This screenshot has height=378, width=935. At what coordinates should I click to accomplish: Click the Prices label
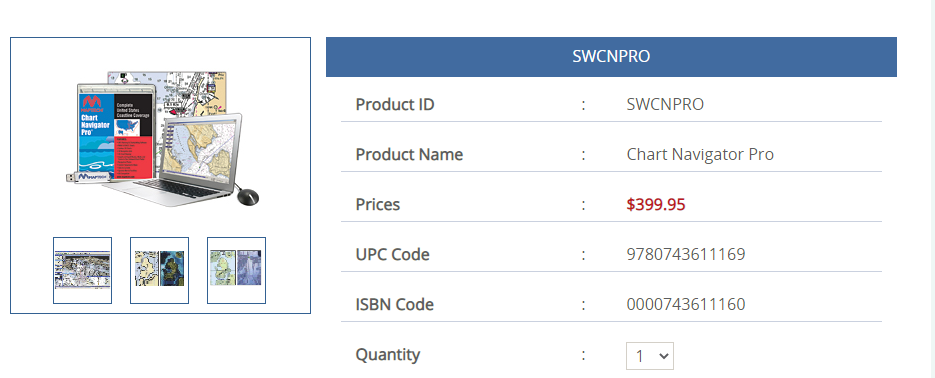click(377, 205)
